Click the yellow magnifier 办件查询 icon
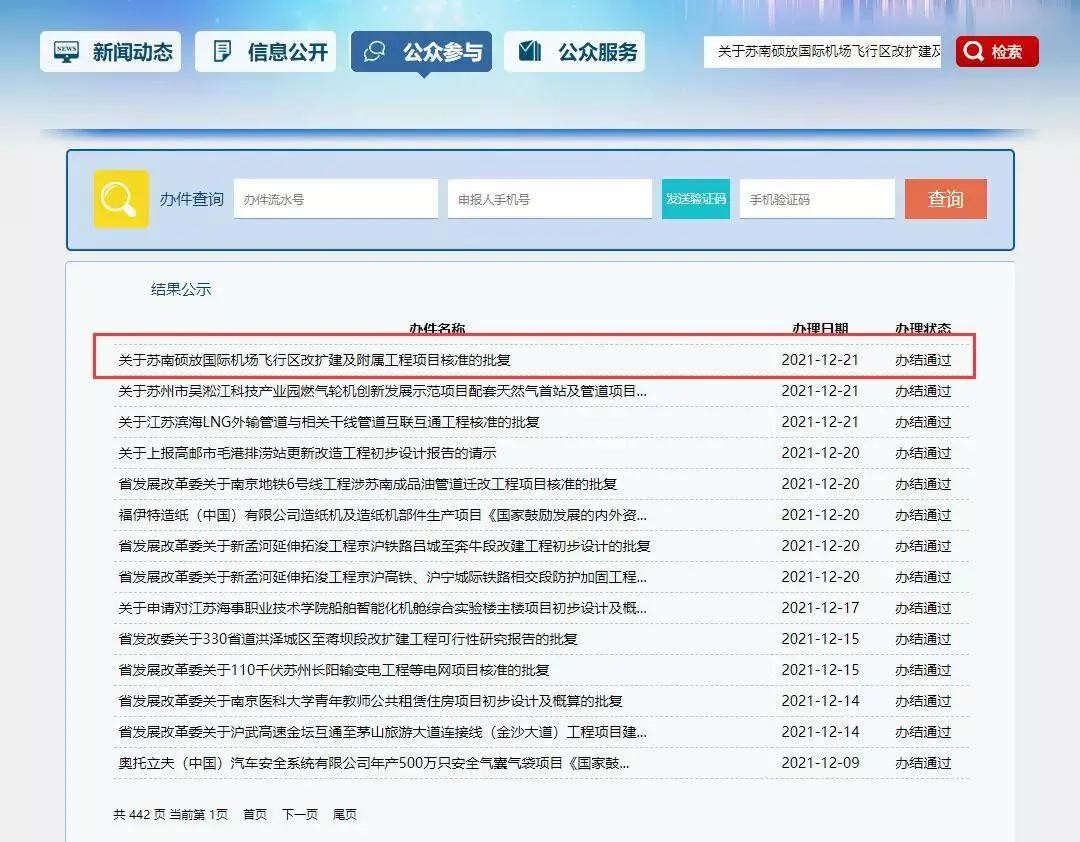 pos(120,199)
